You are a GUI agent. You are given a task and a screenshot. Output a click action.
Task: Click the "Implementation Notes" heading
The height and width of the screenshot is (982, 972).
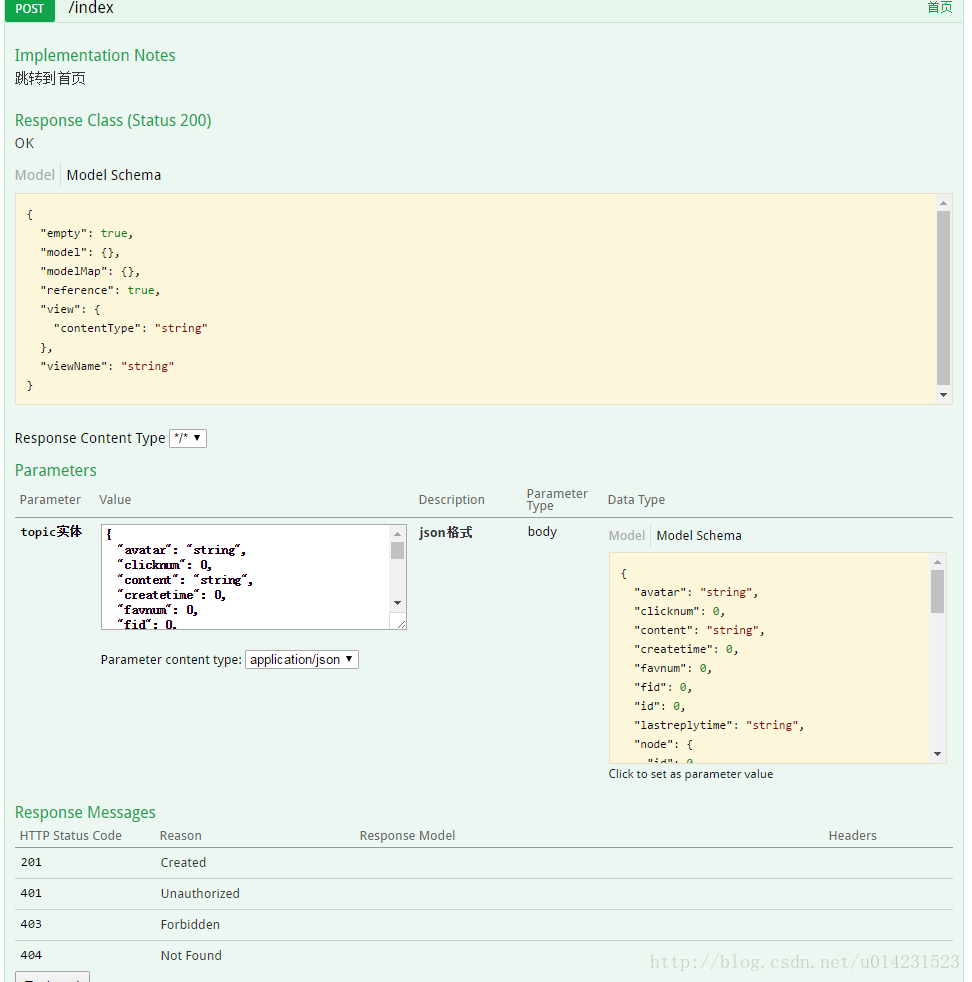(x=95, y=55)
